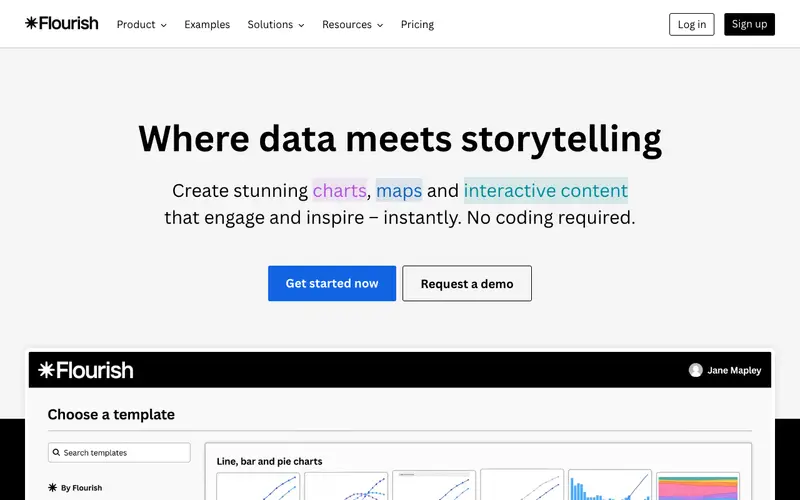Click the search magnifier icon in the templates box
The image size is (800, 500).
(57, 453)
